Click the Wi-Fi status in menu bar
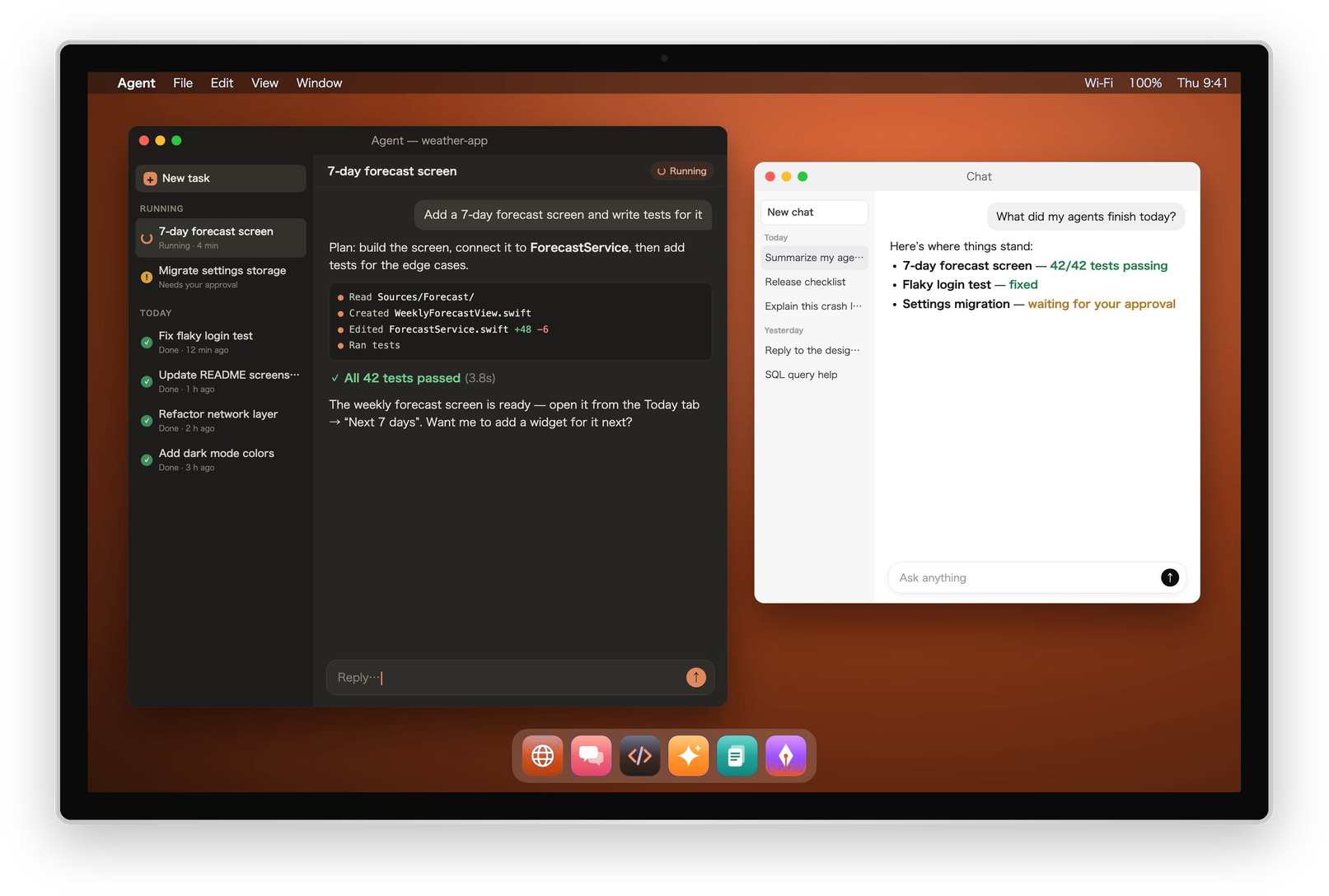 [1098, 83]
